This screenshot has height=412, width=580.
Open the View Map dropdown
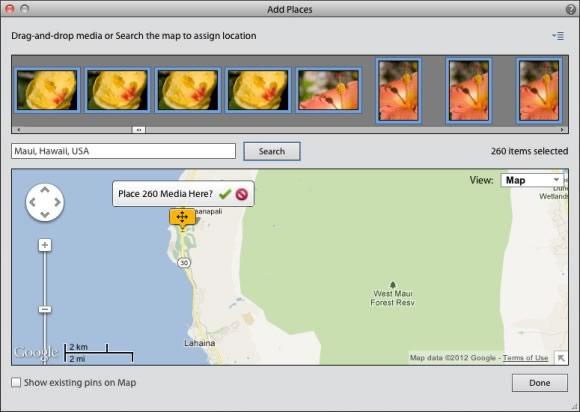pos(532,180)
